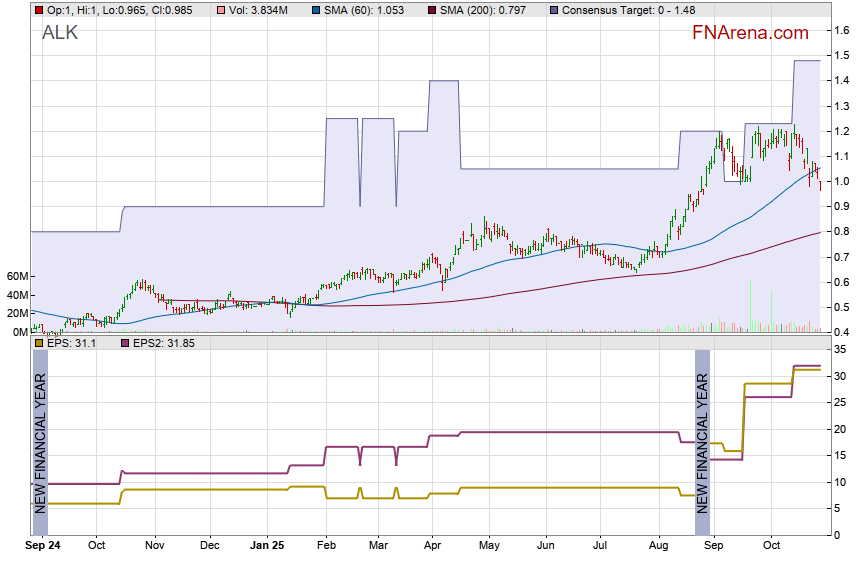Click the 60M volume axis label
This screenshot has width=859, height=566.
[16, 277]
